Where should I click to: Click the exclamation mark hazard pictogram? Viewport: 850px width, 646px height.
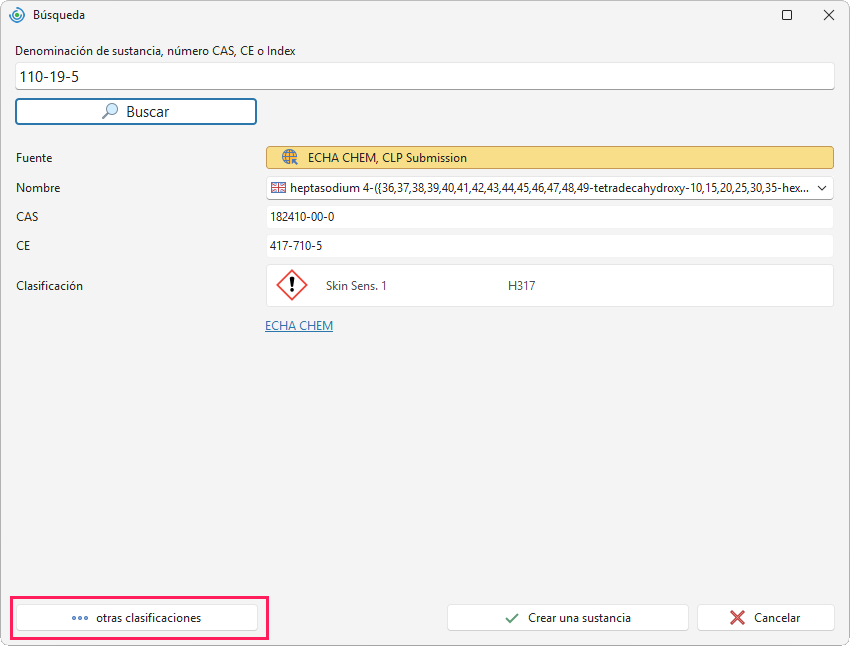(292, 285)
